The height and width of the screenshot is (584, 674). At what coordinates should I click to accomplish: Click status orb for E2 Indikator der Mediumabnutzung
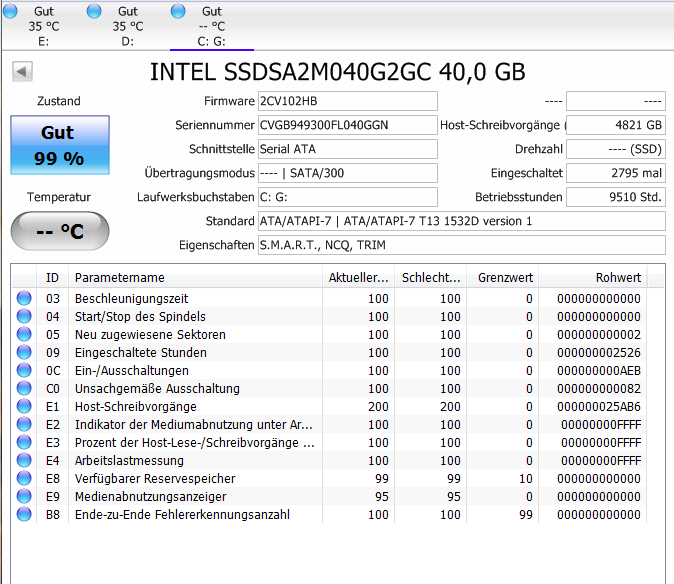[24, 425]
